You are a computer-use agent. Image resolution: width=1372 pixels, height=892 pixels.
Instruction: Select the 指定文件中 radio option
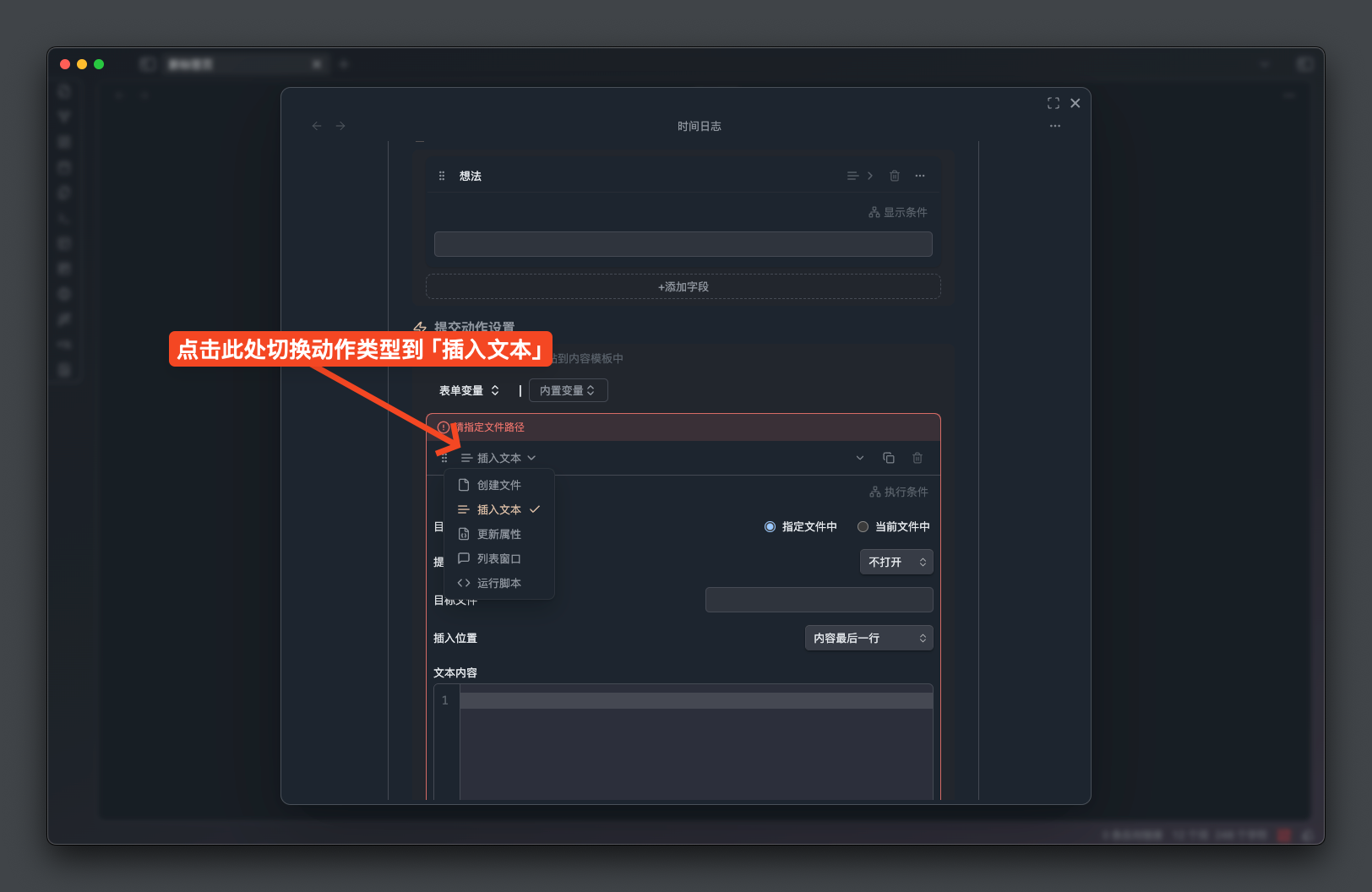pos(770,526)
